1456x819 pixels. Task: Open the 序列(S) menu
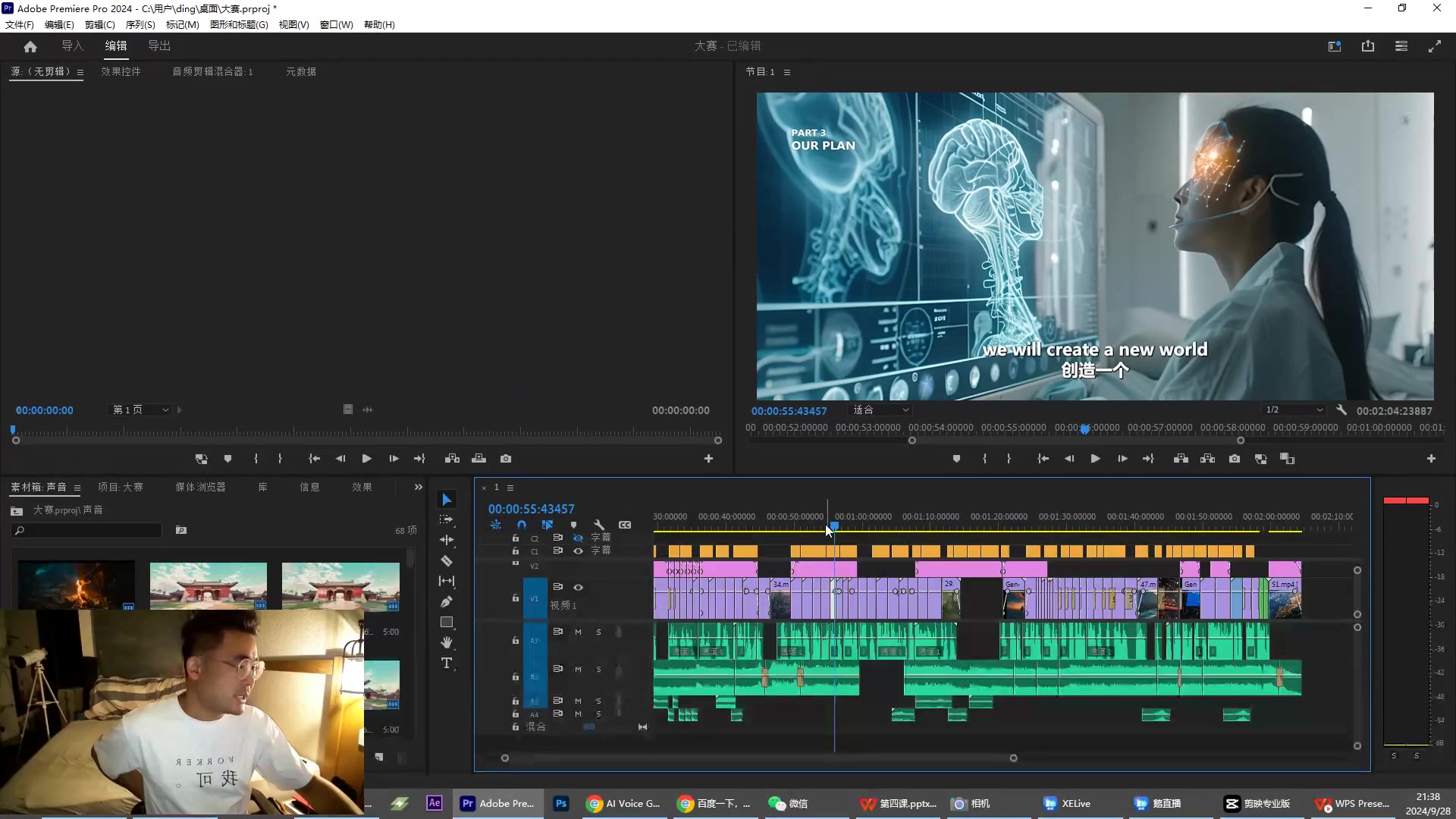pyautogui.click(x=140, y=24)
